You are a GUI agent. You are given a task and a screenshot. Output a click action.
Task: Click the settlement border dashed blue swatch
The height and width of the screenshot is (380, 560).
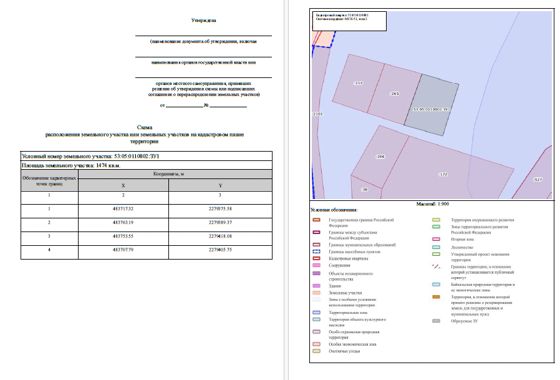click(316, 251)
